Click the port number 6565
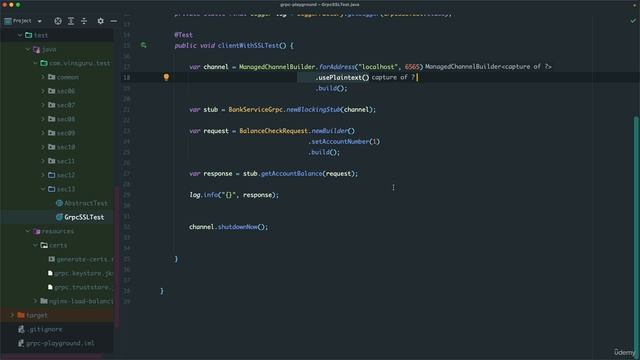 coord(412,67)
